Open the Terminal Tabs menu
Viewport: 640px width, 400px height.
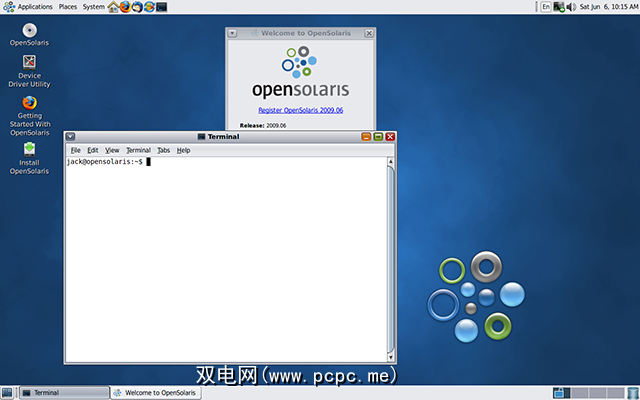pyautogui.click(x=163, y=150)
